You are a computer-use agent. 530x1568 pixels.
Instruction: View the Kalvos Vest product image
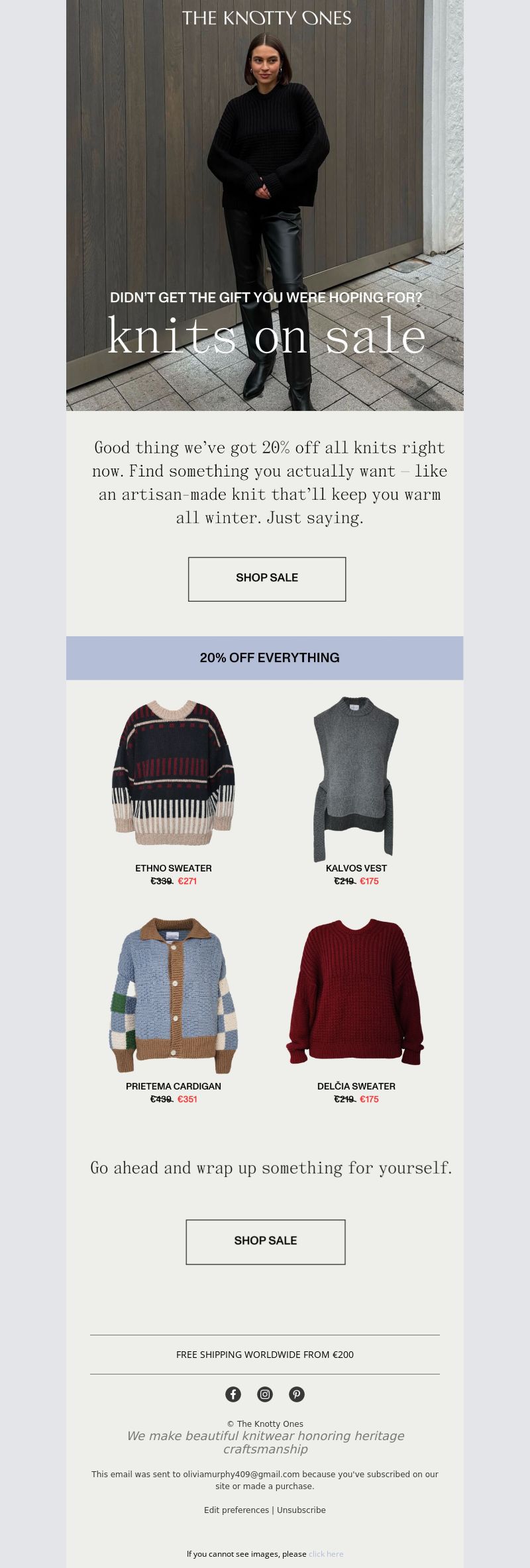click(x=356, y=778)
